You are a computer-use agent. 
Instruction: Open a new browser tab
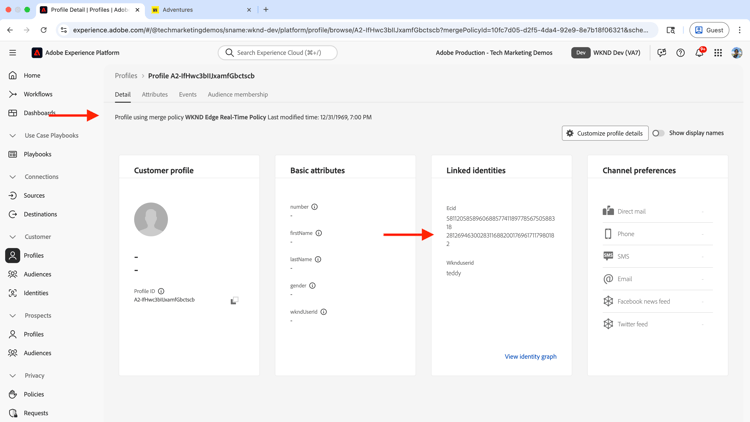[266, 10]
